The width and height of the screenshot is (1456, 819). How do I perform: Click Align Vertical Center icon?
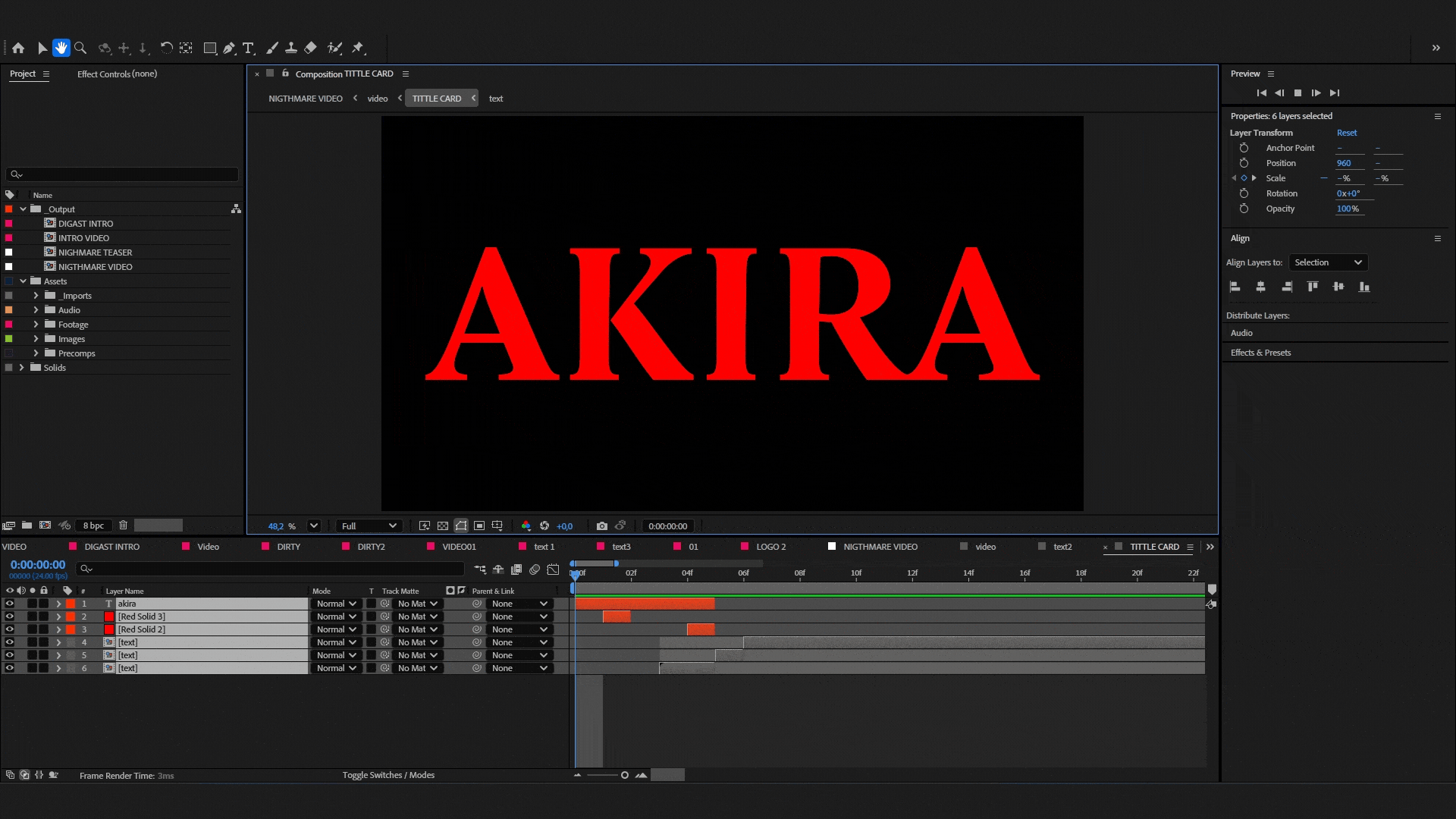(1338, 287)
